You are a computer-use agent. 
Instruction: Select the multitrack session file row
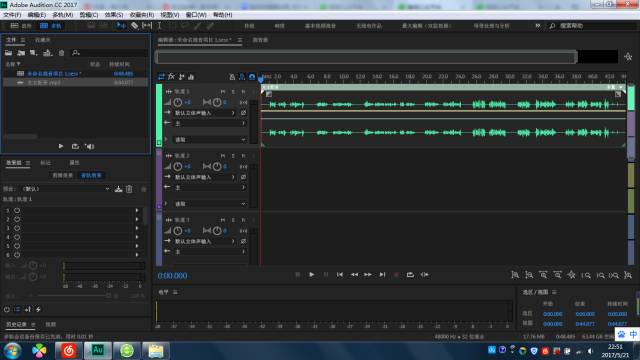point(76,73)
